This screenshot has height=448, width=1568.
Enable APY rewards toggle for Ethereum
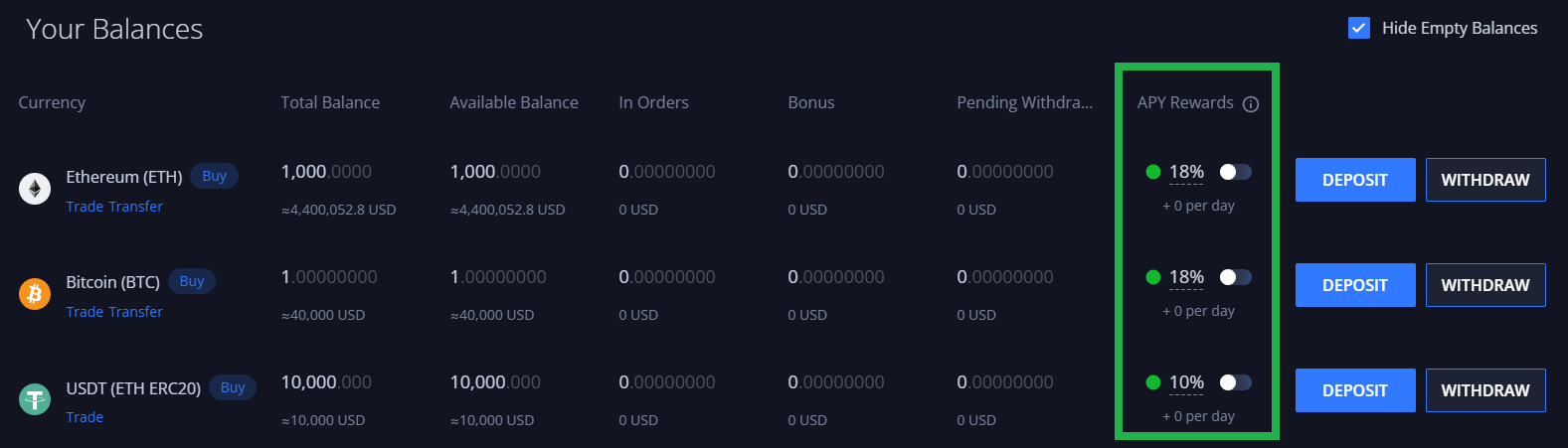click(x=1236, y=172)
